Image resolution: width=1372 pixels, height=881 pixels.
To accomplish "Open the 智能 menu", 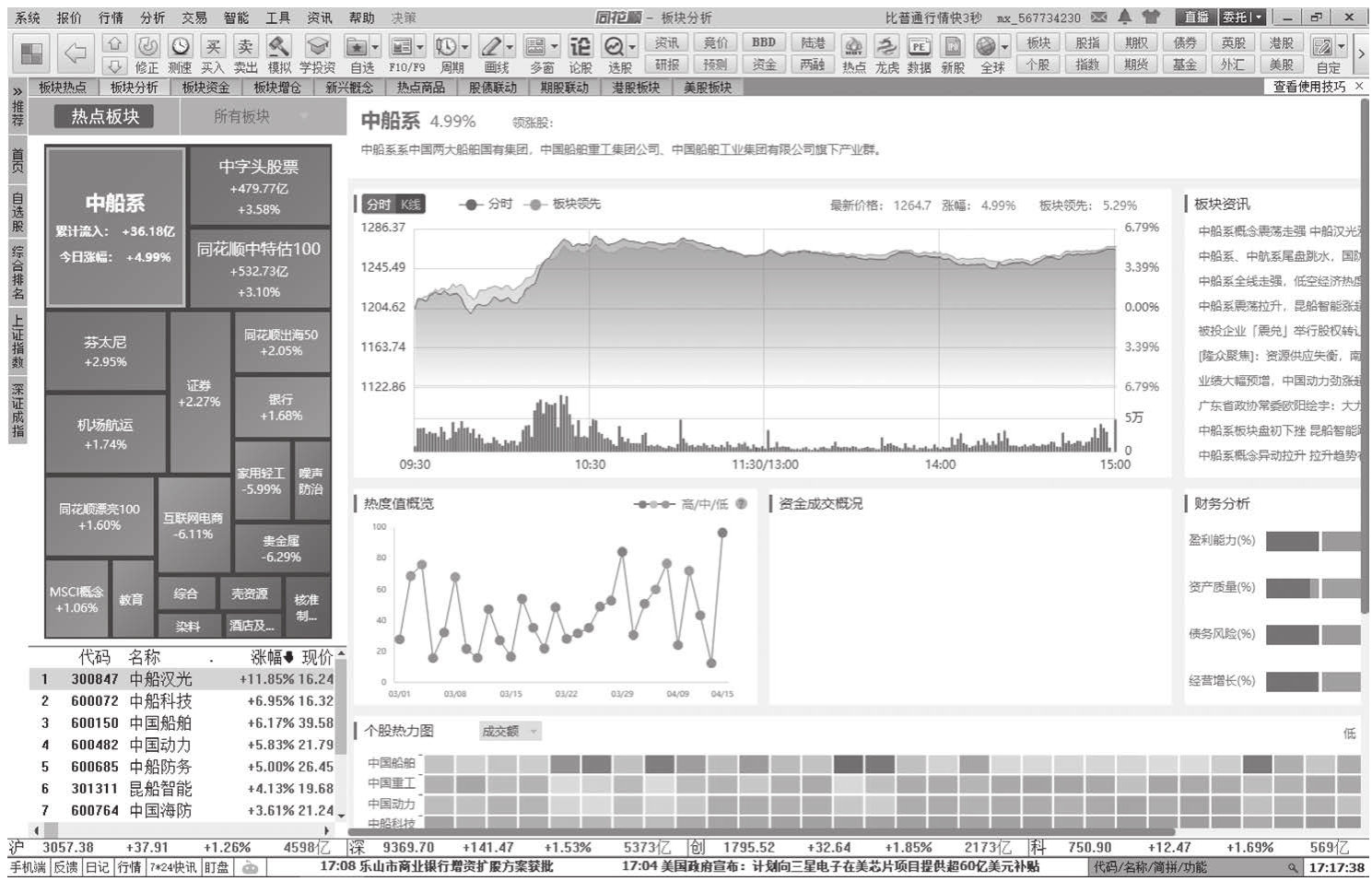I will pos(236,18).
